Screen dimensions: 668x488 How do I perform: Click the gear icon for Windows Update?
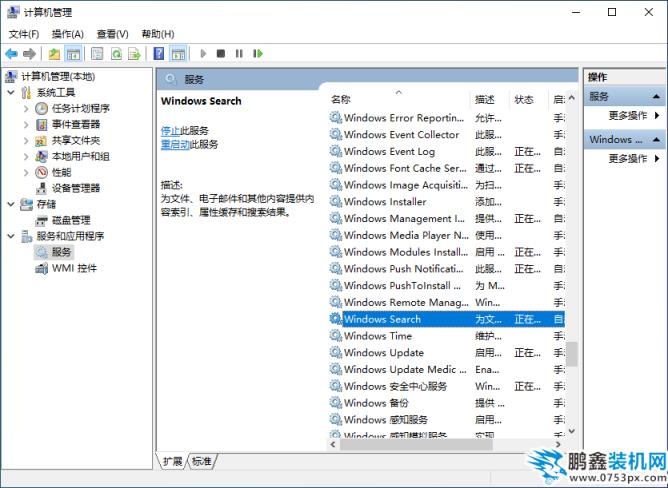tap(336, 352)
